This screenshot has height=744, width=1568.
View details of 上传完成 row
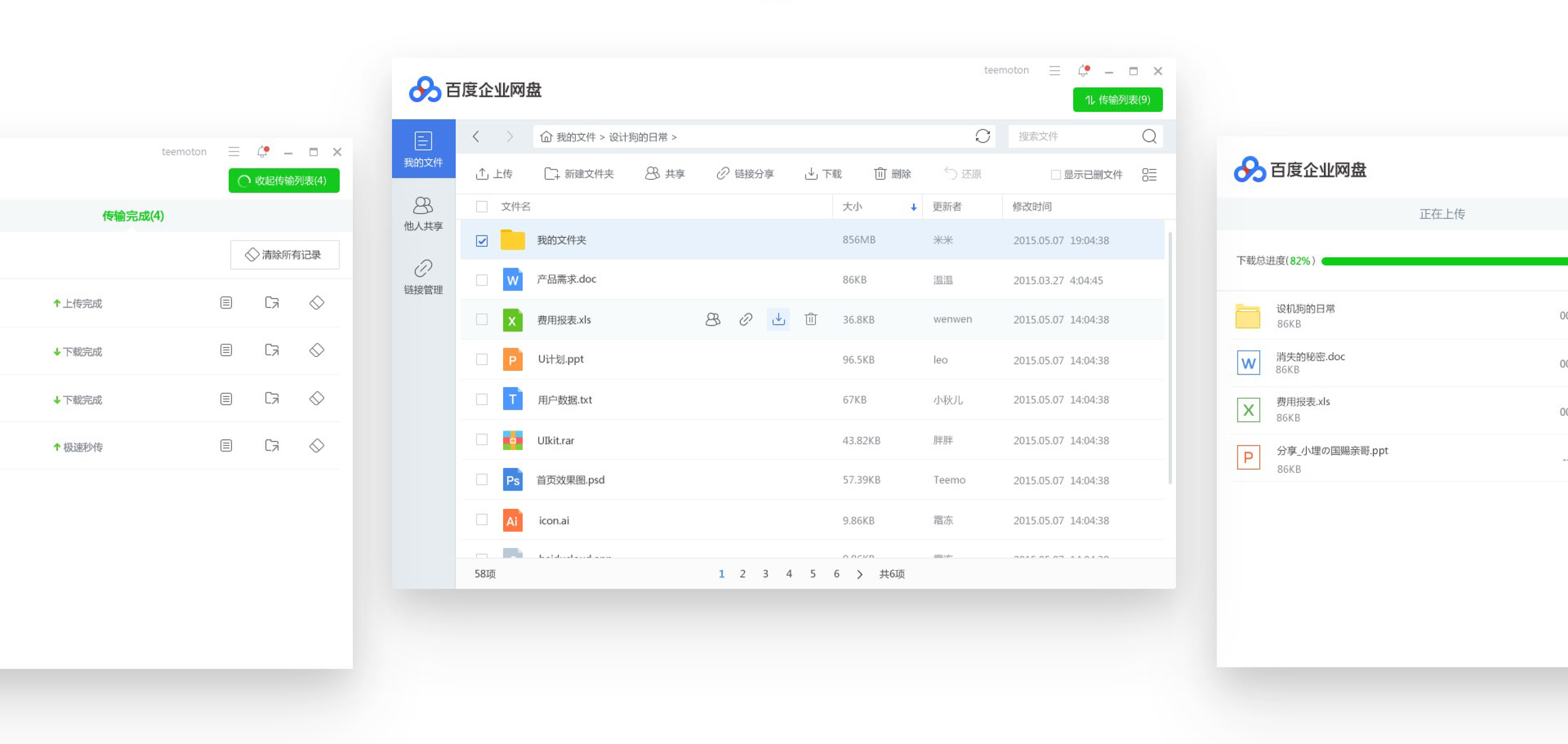tap(226, 303)
